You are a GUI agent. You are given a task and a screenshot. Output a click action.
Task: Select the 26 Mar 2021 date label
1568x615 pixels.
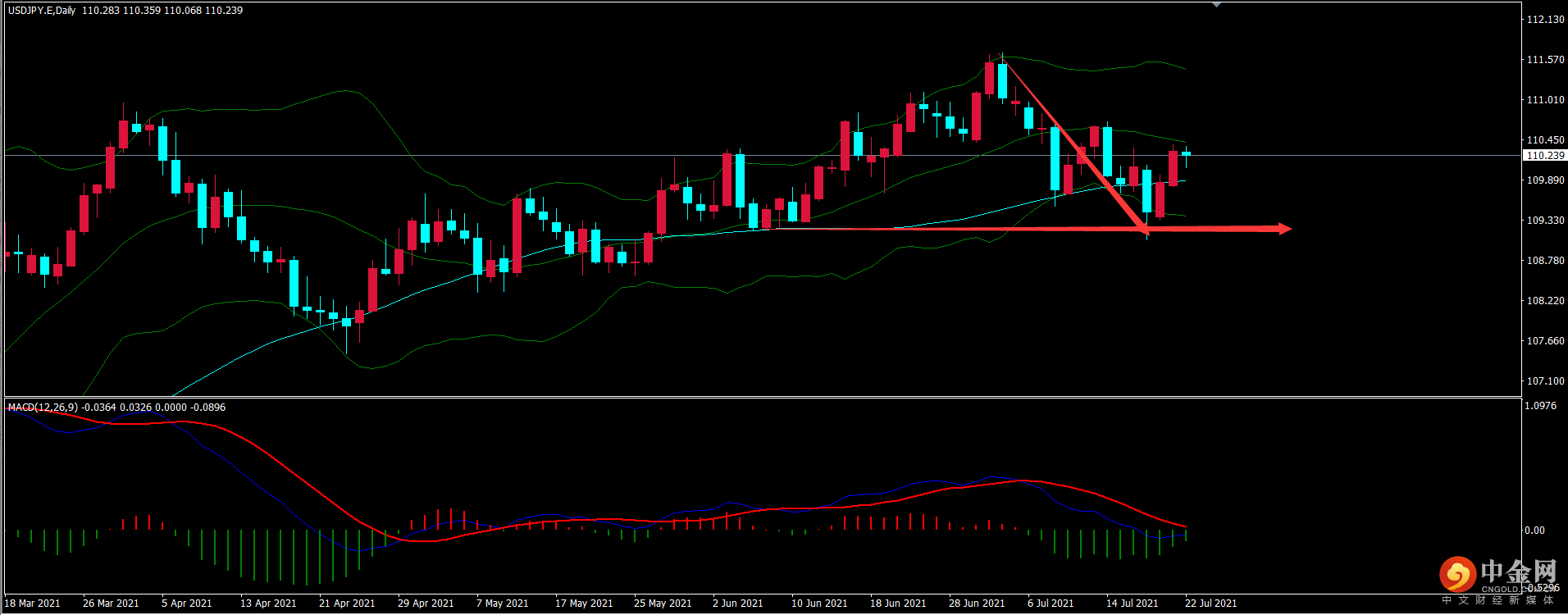(111, 604)
